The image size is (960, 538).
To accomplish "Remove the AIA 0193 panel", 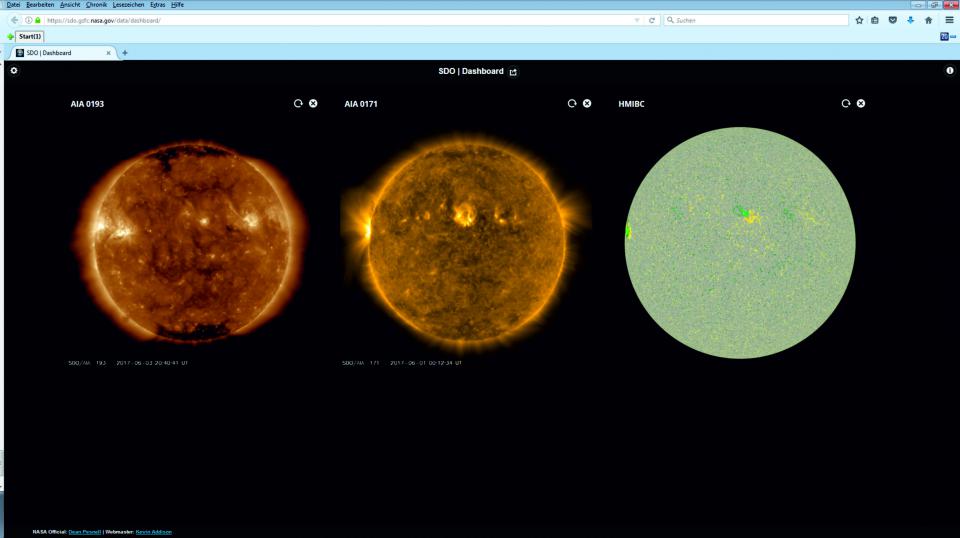I will click(313, 104).
